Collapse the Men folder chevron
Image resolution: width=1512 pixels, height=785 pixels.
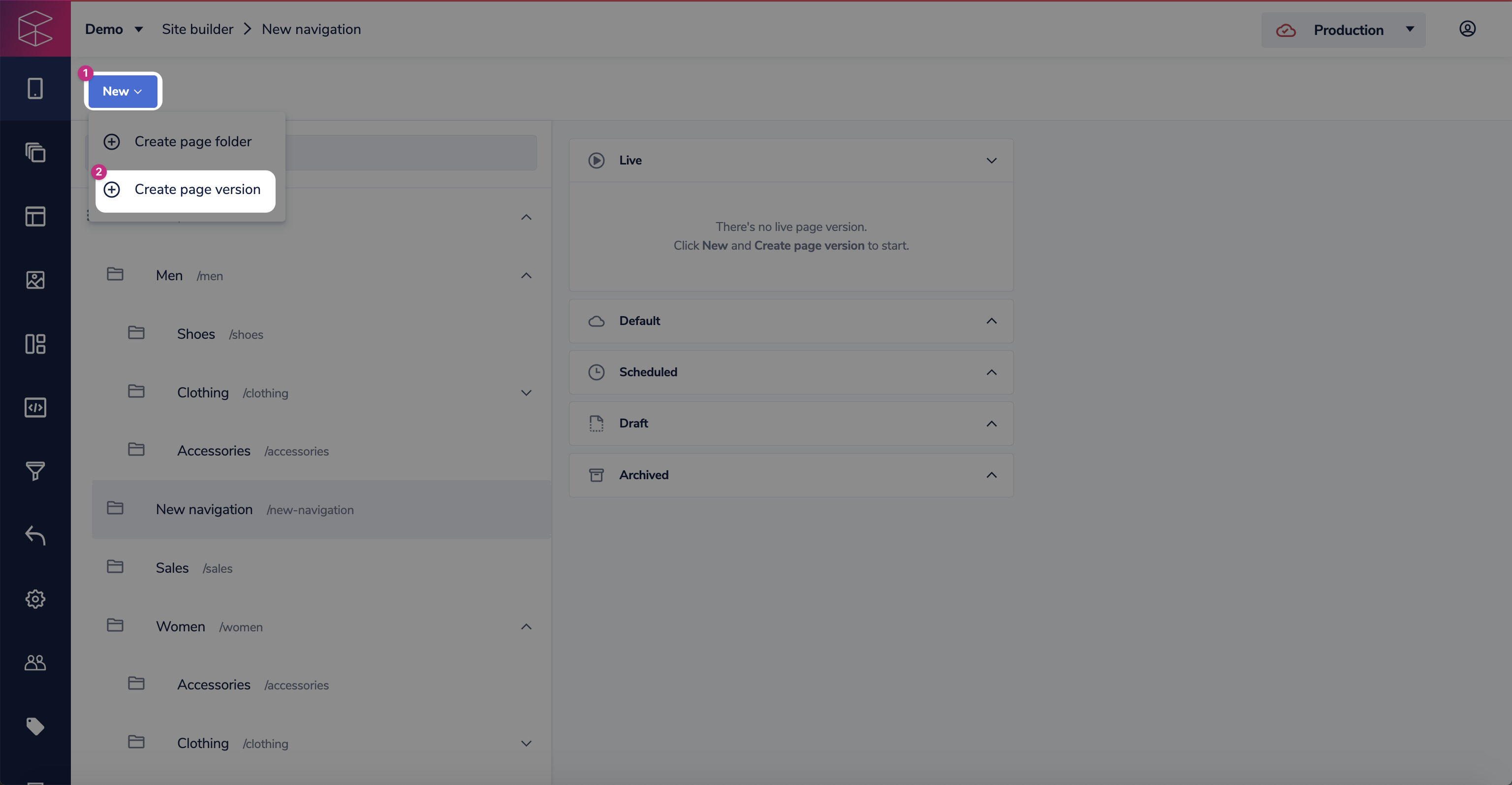coord(526,275)
